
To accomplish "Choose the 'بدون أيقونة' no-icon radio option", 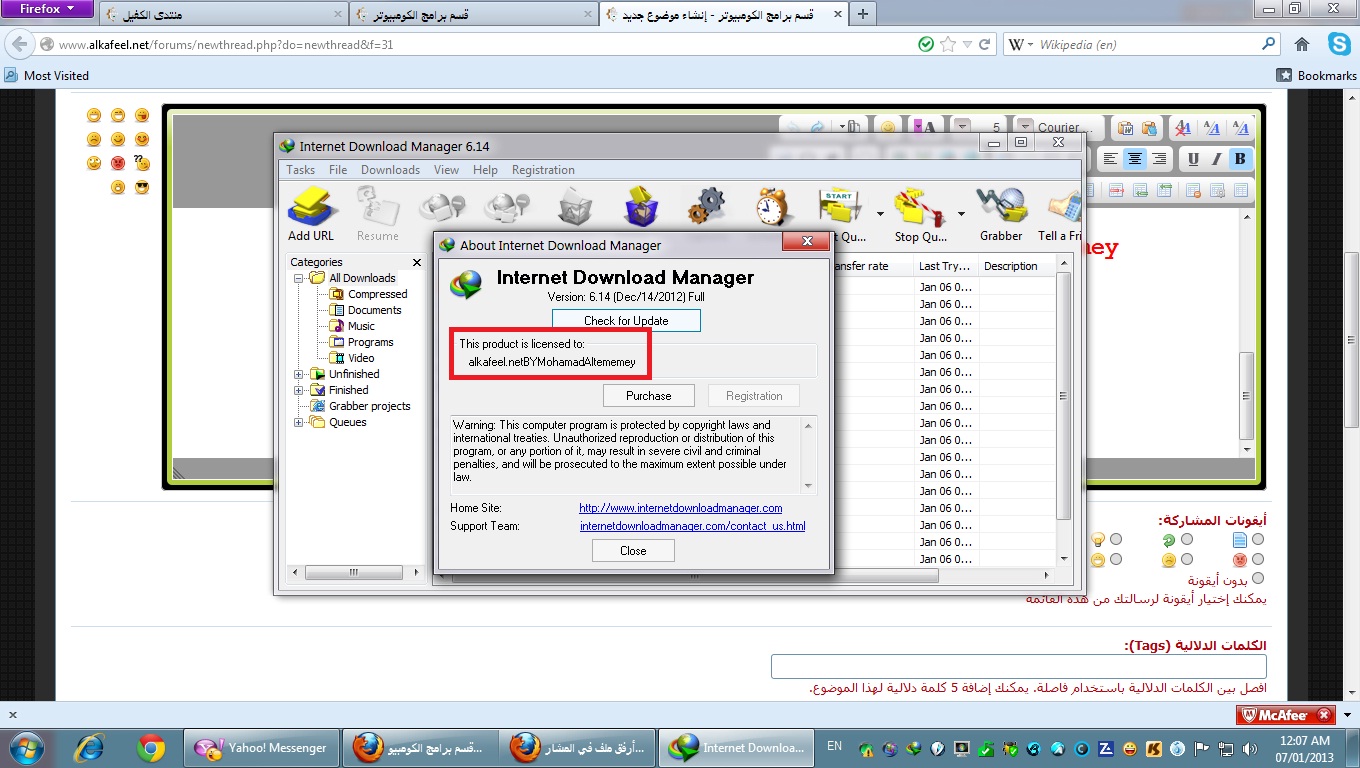I will [x=1258, y=578].
